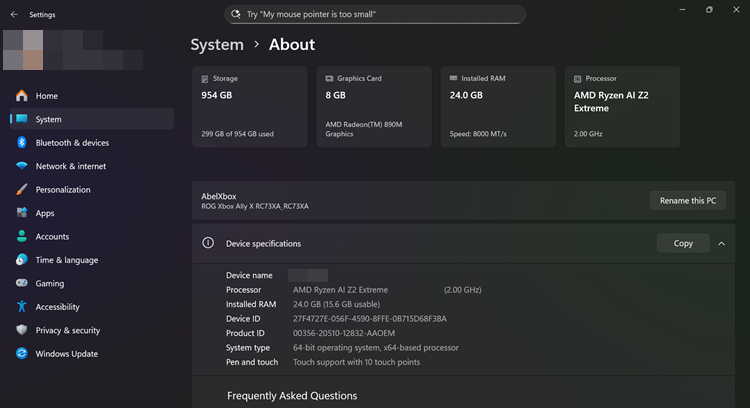Screen dimensions: 750x408
Task: Click Speed: 8000 MT/s text
Action: pos(478,134)
